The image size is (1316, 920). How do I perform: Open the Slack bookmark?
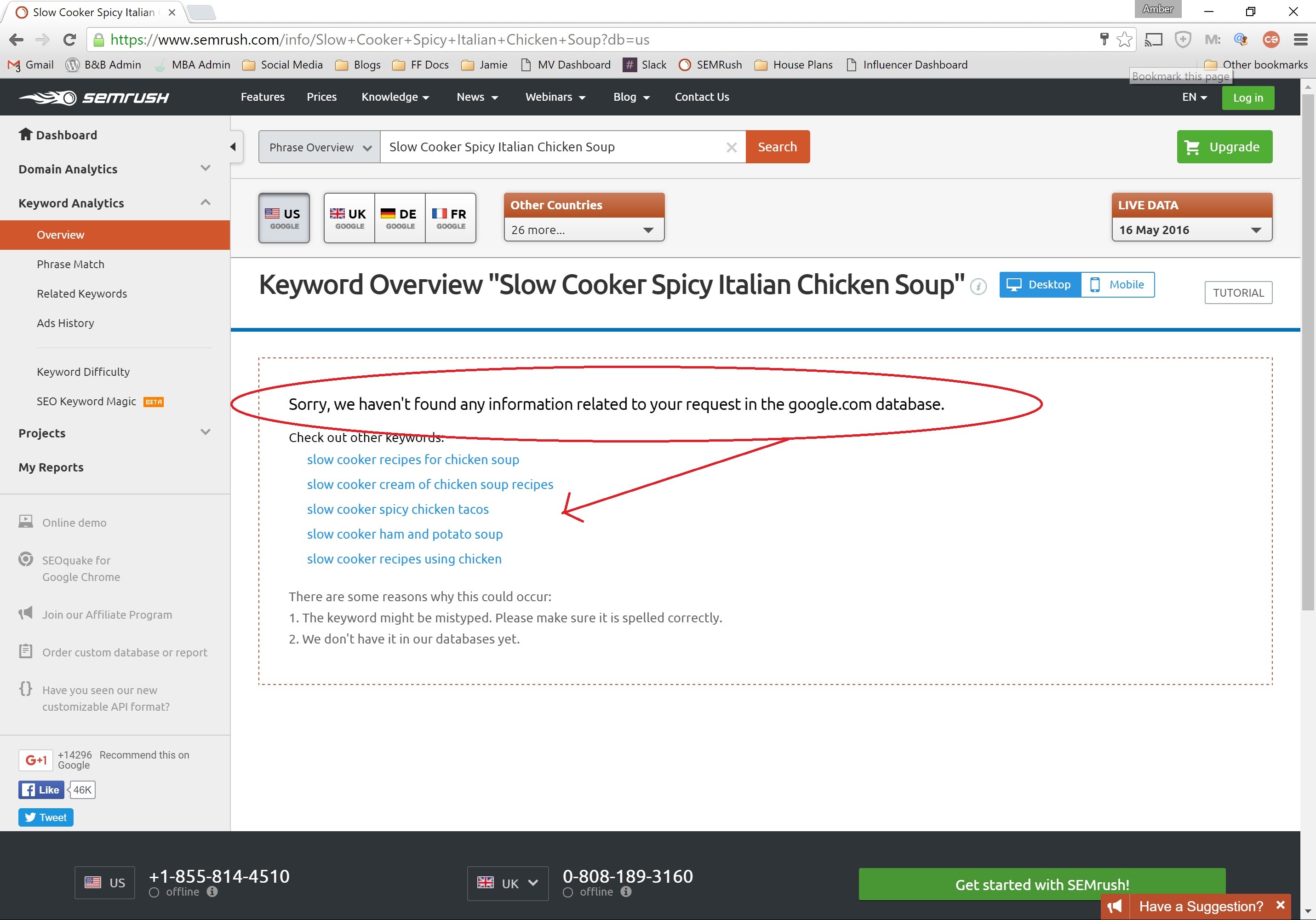coord(645,65)
